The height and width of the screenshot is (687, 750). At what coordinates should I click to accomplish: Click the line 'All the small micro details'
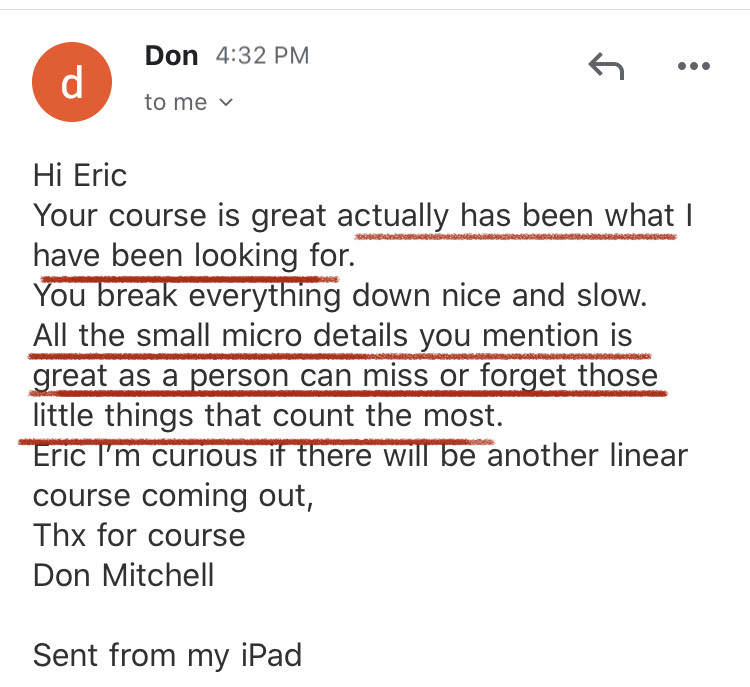(333, 335)
